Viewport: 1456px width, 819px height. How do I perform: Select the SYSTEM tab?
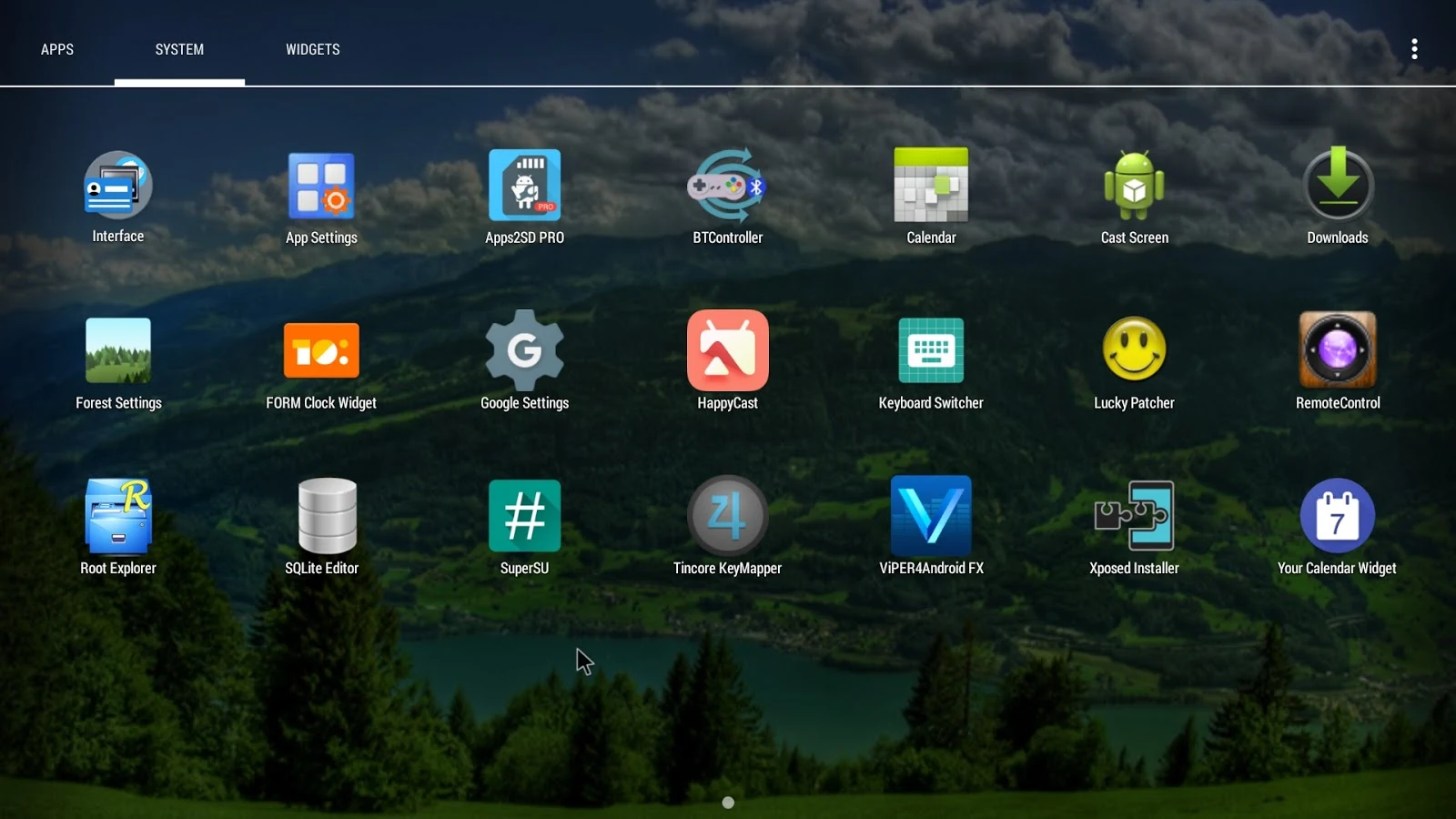(x=179, y=49)
